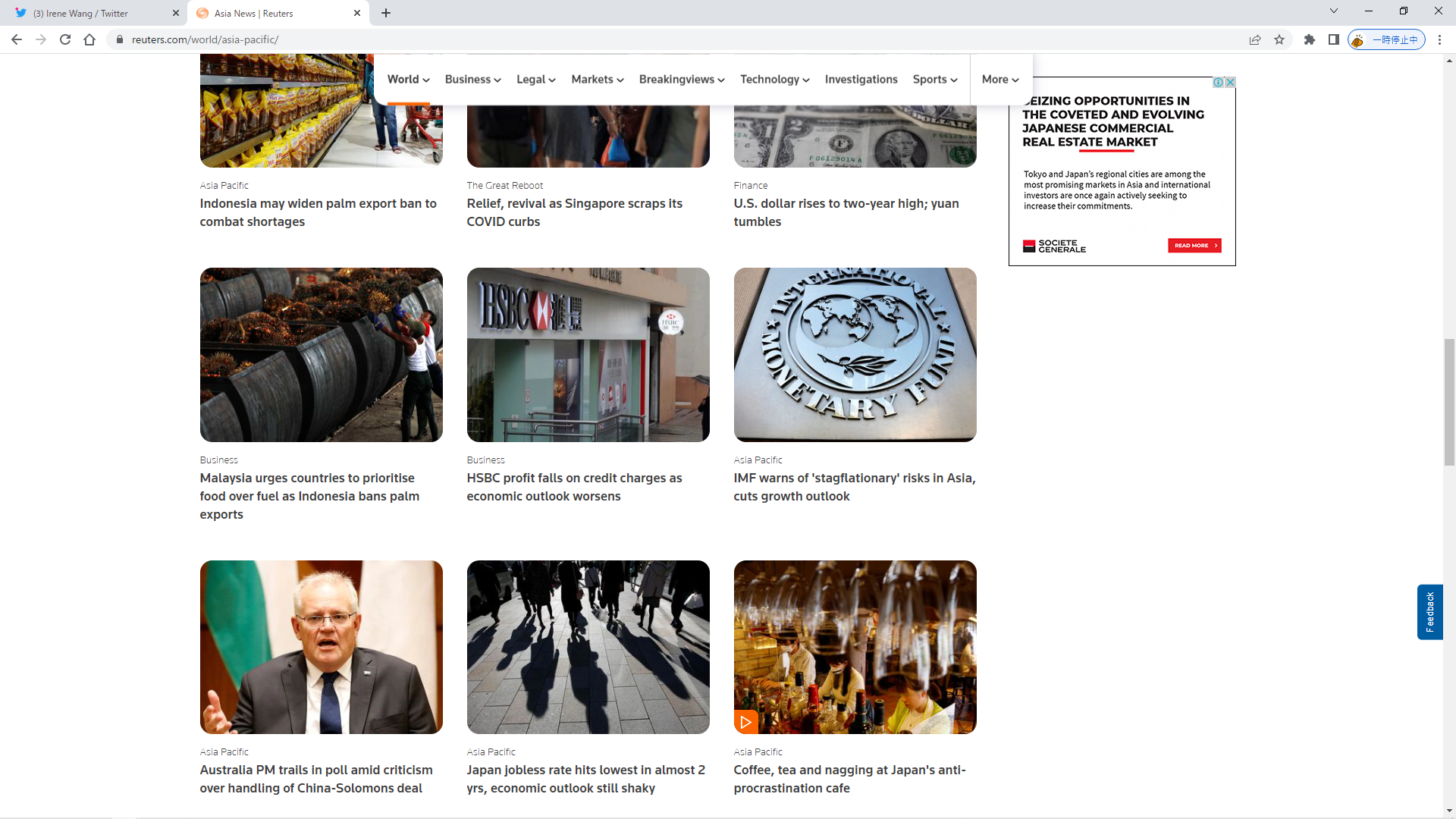Click the share page icon
Image resolution: width=1456 pixels, height=819 pixels.
click(x=1255, y=39)
